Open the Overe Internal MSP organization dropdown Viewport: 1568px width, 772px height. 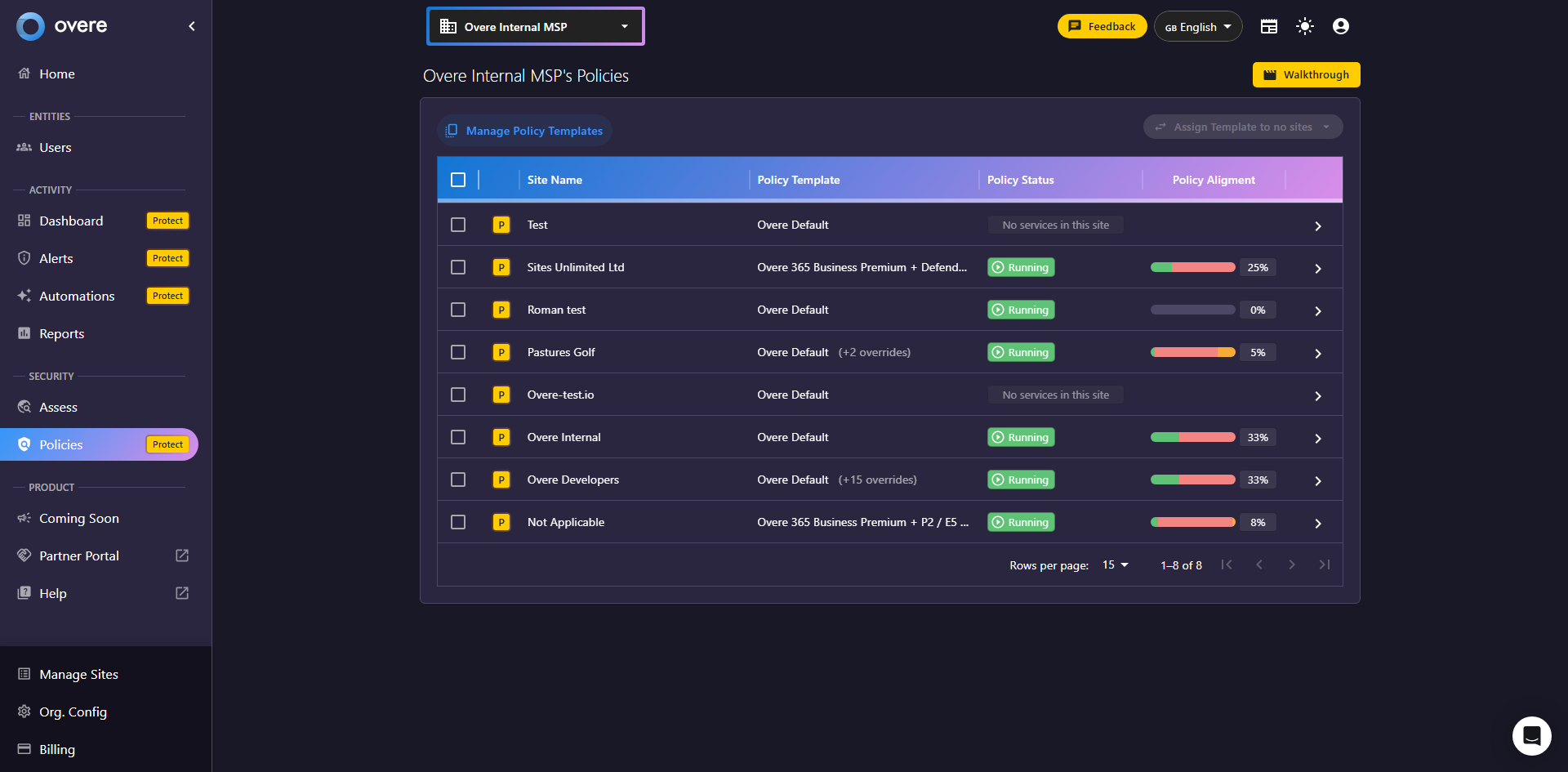(536, 26)
